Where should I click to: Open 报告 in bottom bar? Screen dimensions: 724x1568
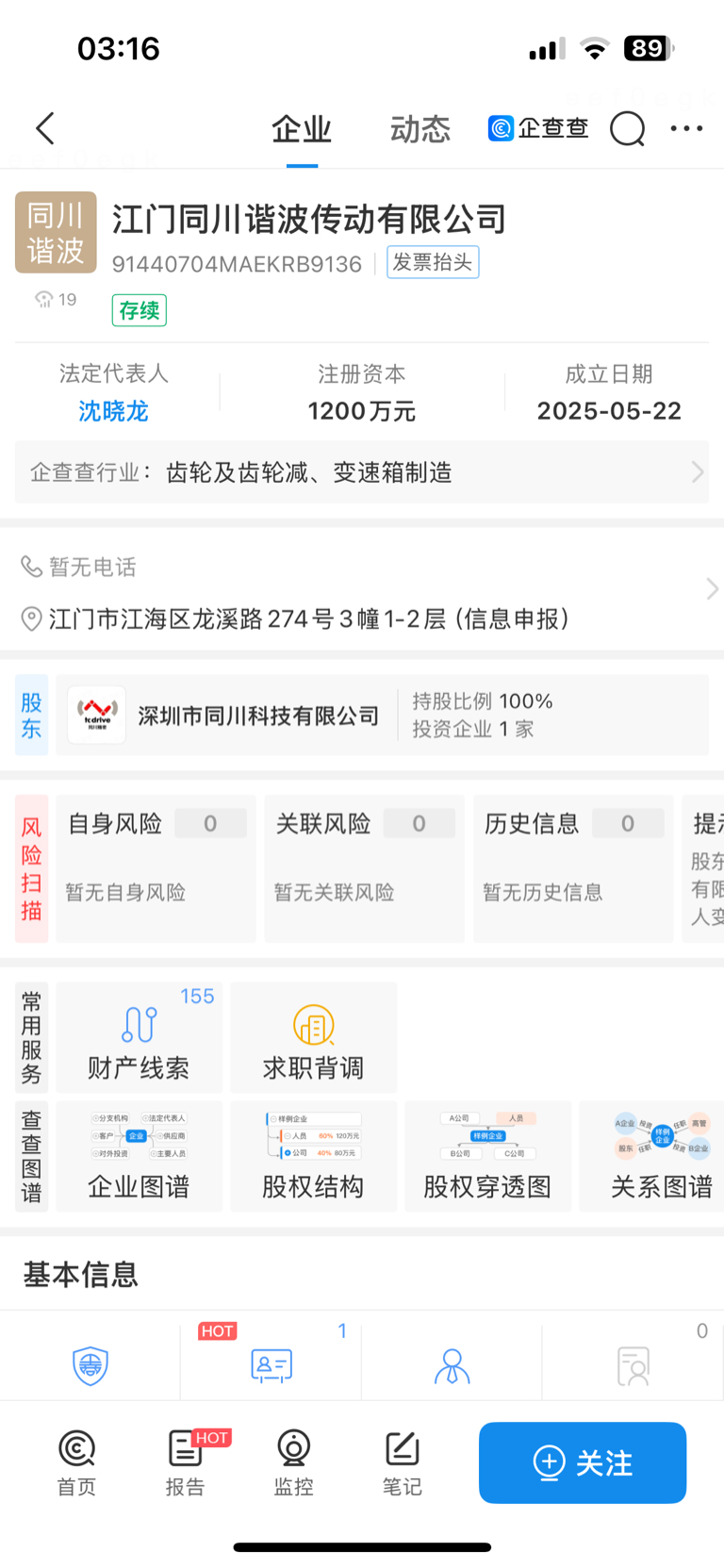(x=185, y=1462)
